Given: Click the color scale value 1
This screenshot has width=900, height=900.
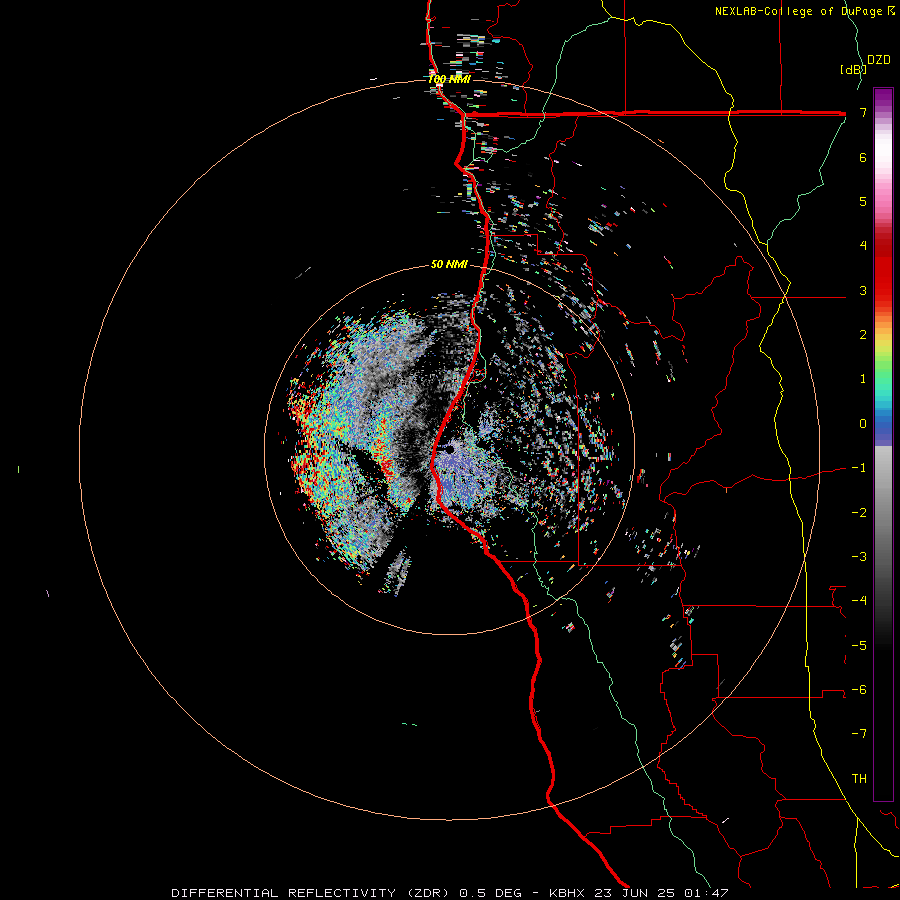Looking at the screenshot, I should pos(863,379).
